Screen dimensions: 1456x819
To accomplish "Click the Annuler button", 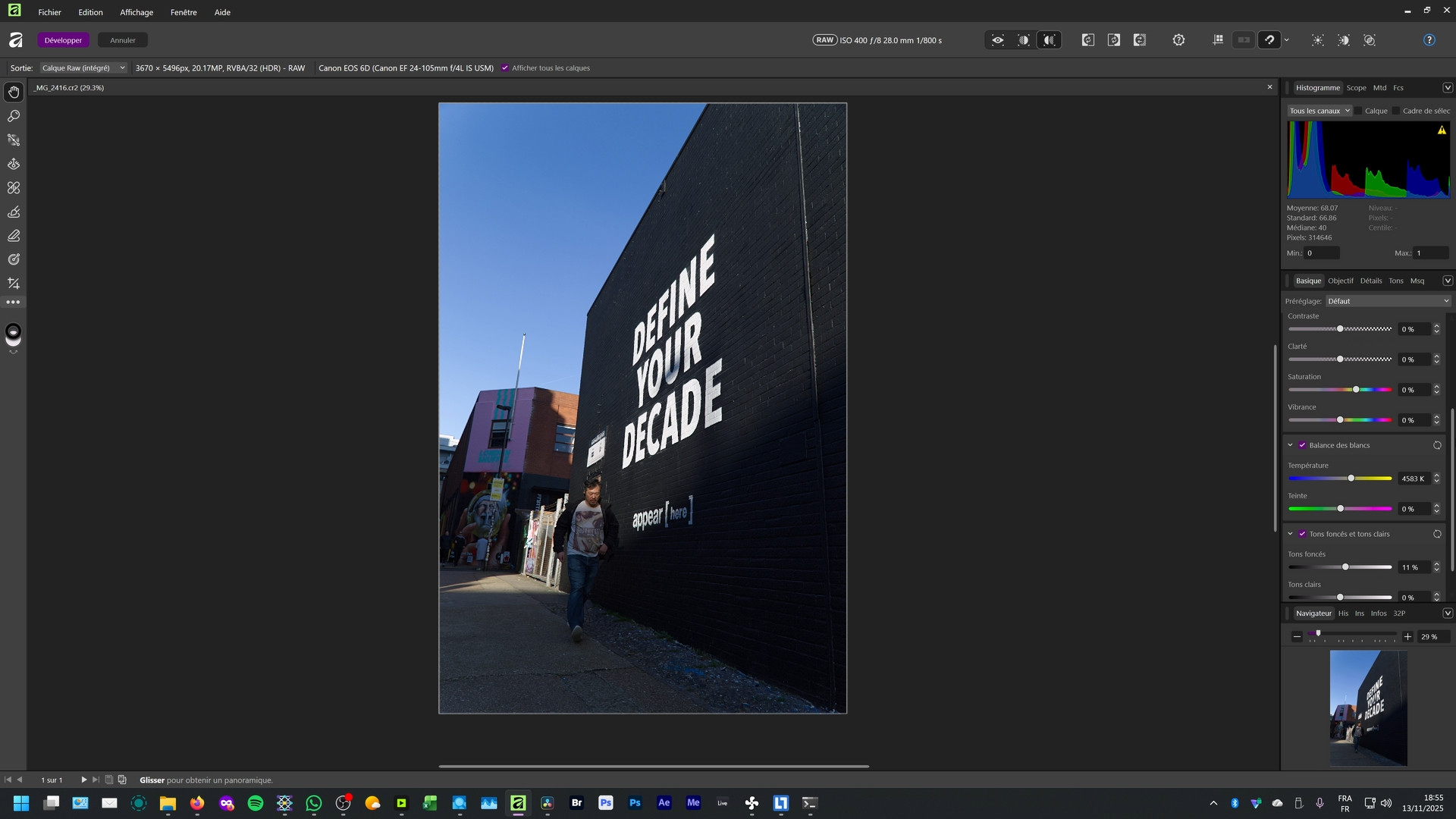I will point(122,40).
